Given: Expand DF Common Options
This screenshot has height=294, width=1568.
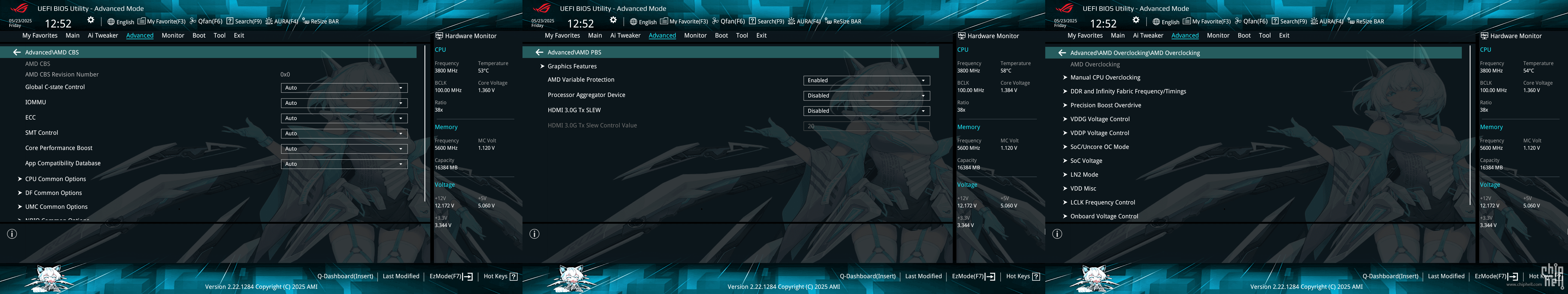Looking at the screenshot, I should pyautogui.click(x=54, y=193).
